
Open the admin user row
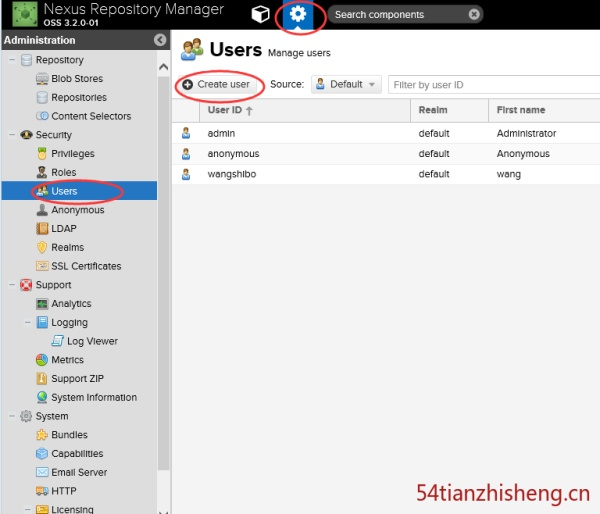(386, 133)
